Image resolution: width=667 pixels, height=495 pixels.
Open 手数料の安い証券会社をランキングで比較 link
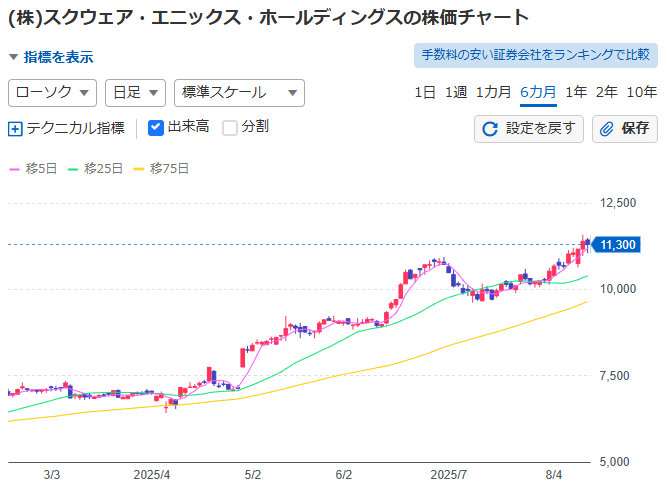pyautogui.click(x=536, y=55)
